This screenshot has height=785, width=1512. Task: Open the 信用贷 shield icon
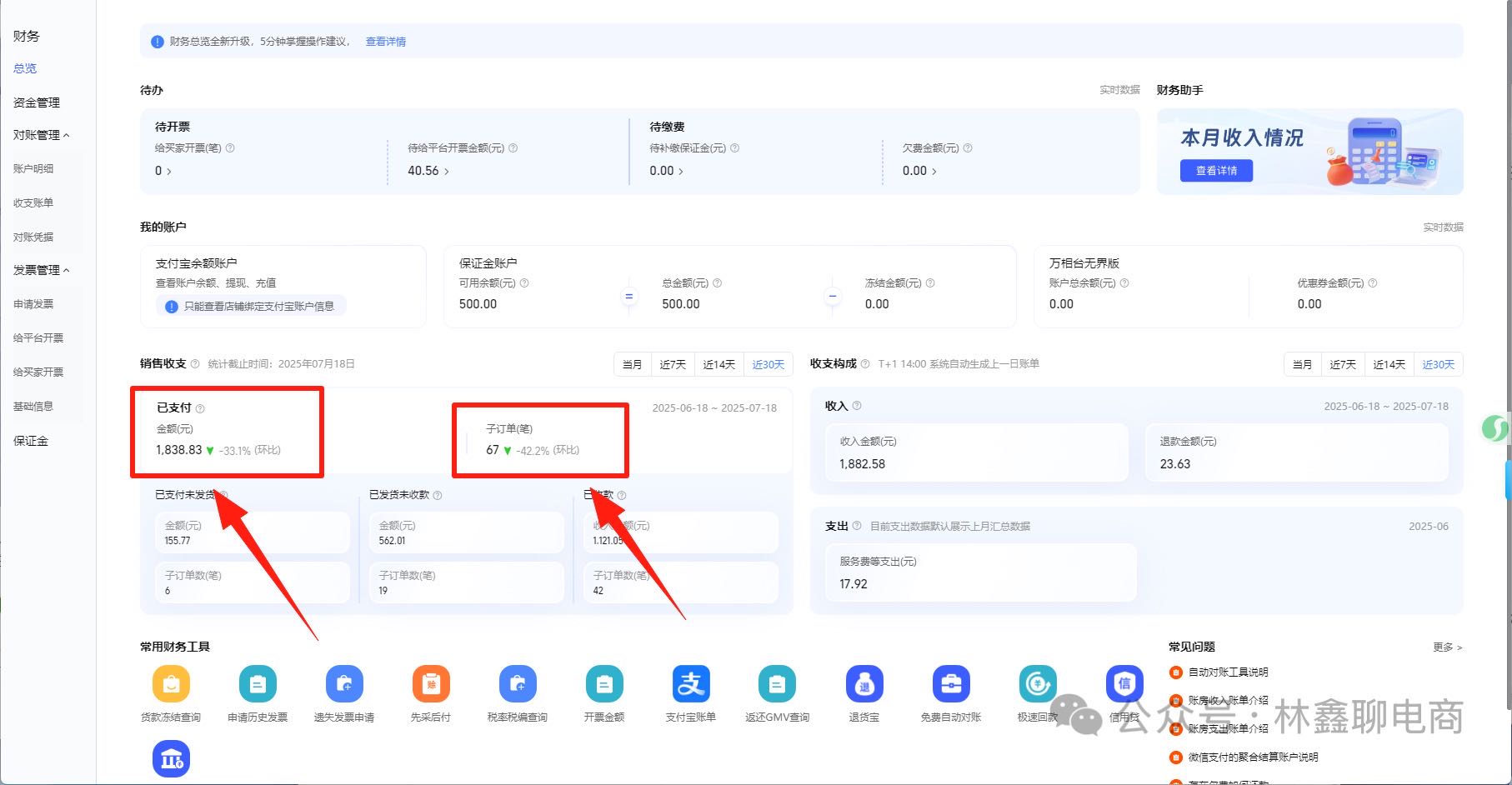click(1124, 683)
